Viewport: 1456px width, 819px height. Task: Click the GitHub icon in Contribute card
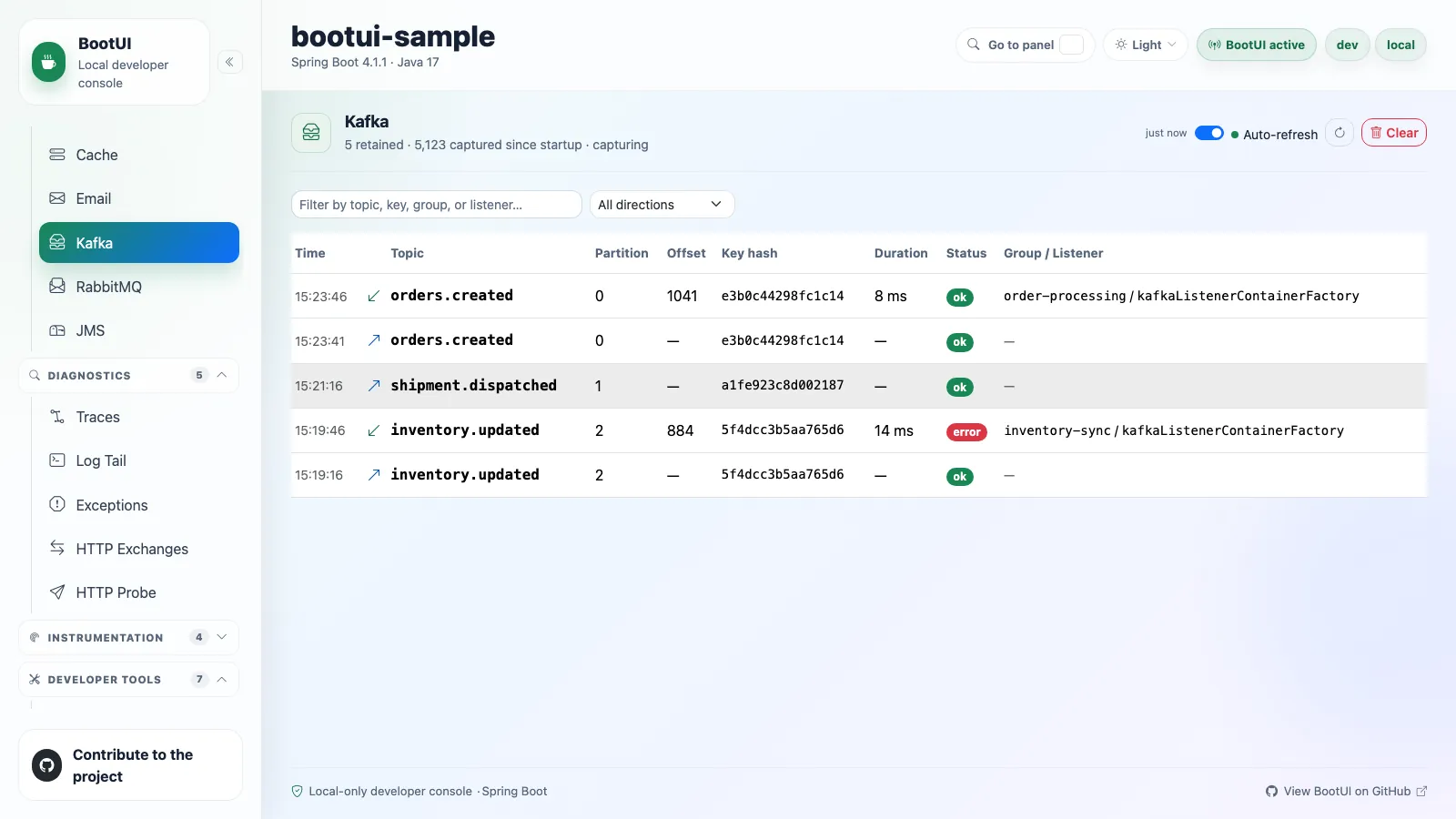coord(47,765)
